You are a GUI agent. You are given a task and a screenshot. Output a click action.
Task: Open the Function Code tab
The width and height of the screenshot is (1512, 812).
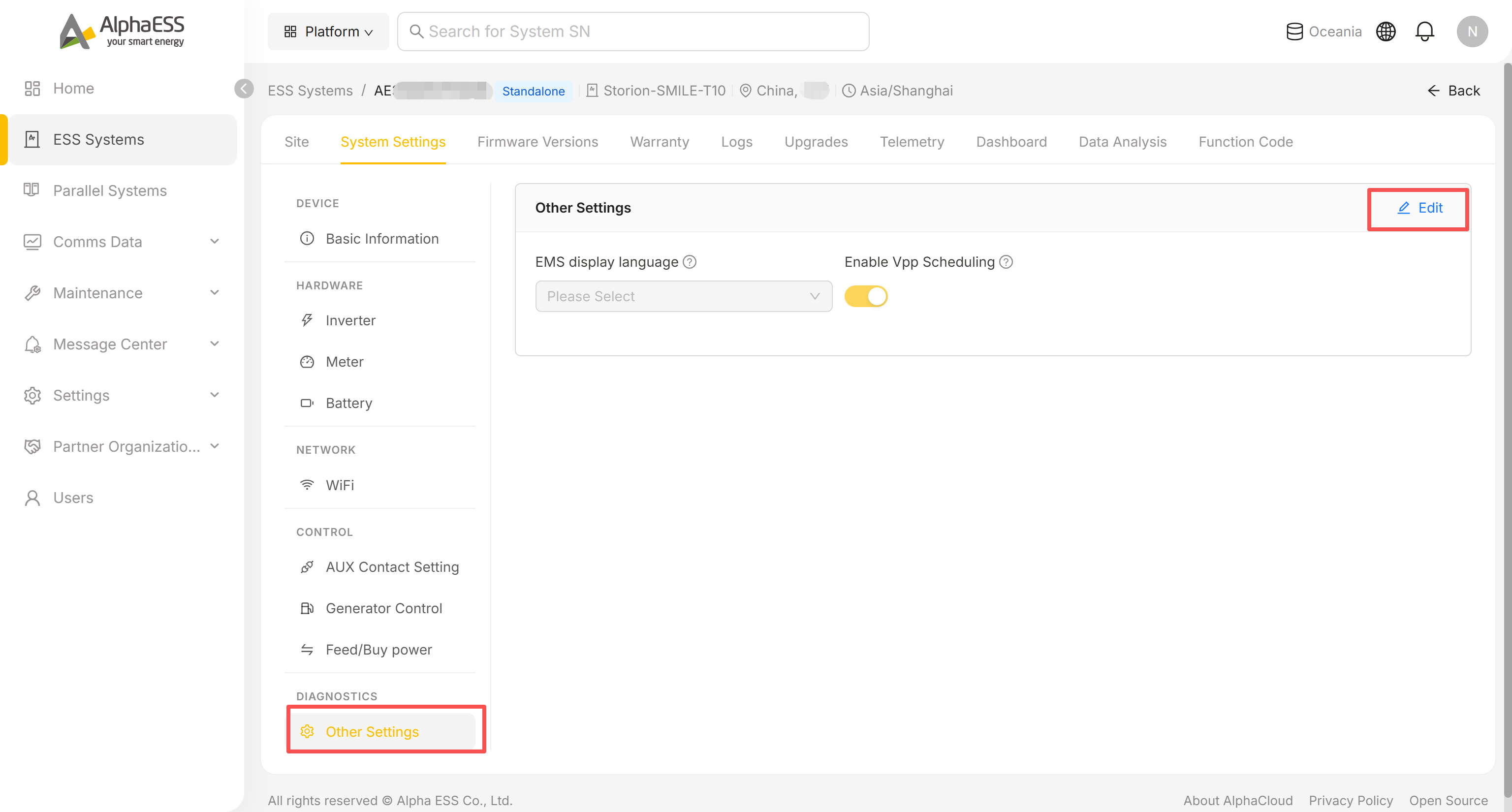[x=1245, y=142]
